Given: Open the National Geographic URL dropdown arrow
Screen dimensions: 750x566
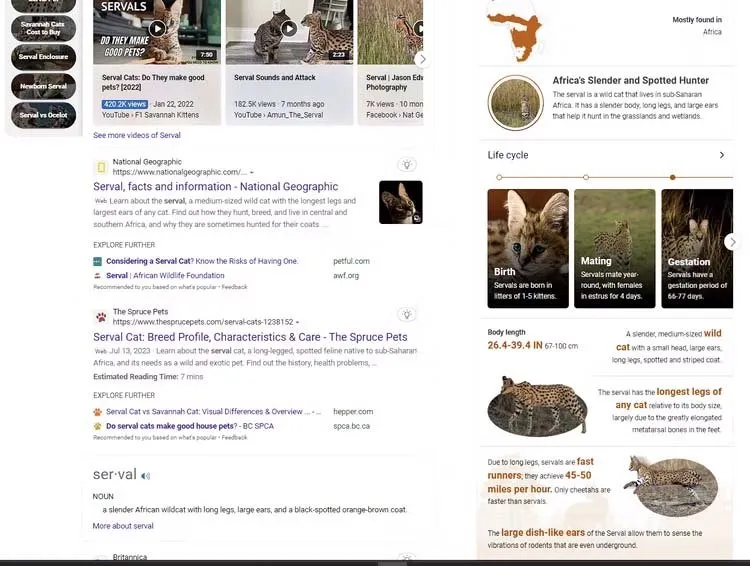Looking at the screenshot, I should point(252,172).
